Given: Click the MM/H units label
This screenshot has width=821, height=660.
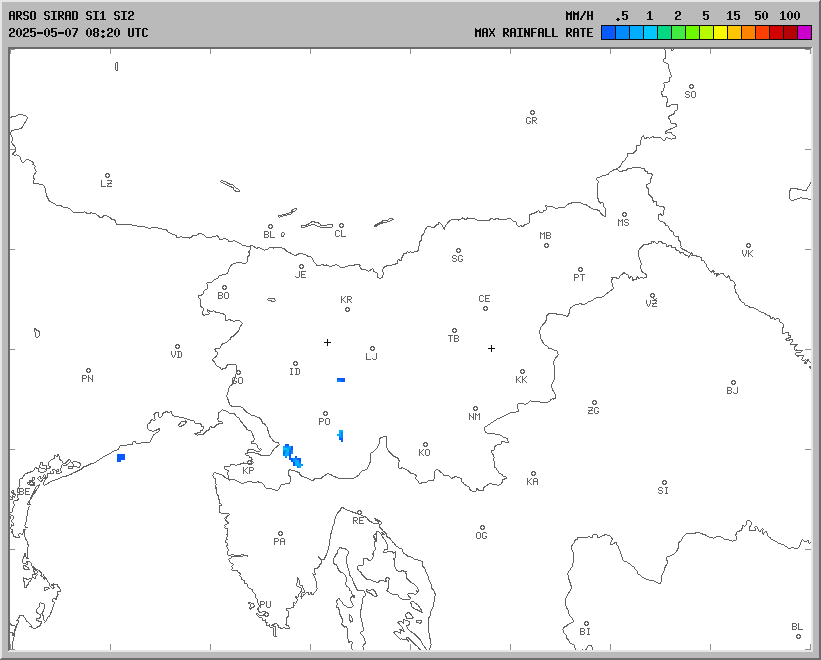Looking at the screenshot, I should tap(579, 16).
